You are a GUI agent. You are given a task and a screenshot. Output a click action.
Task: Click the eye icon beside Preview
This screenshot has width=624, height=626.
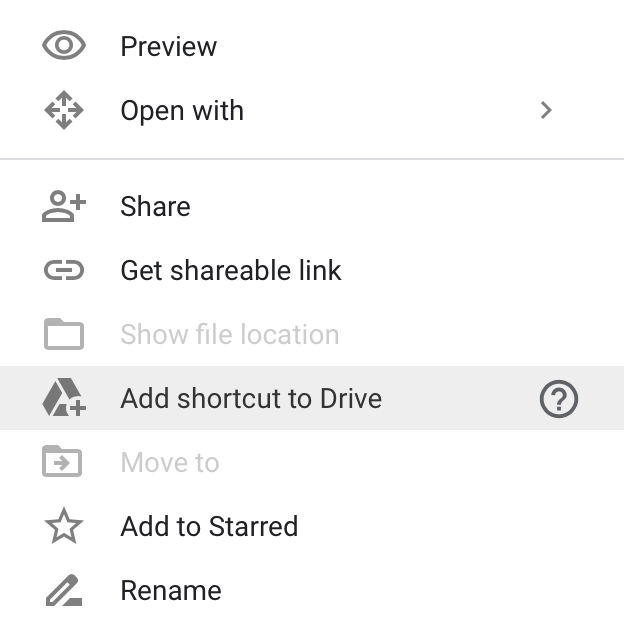pyautogui.click(x=64, y=45)
